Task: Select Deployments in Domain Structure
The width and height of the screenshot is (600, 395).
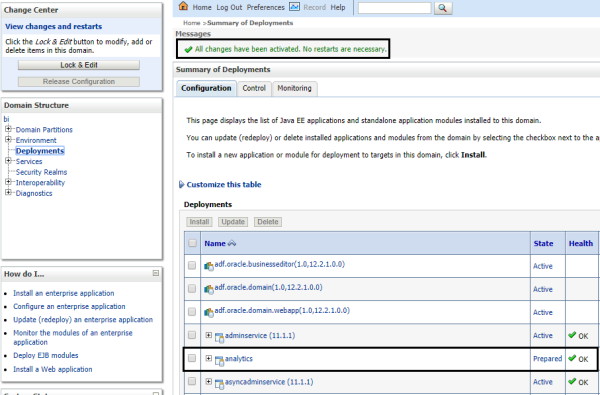Action: click(40, 151)
